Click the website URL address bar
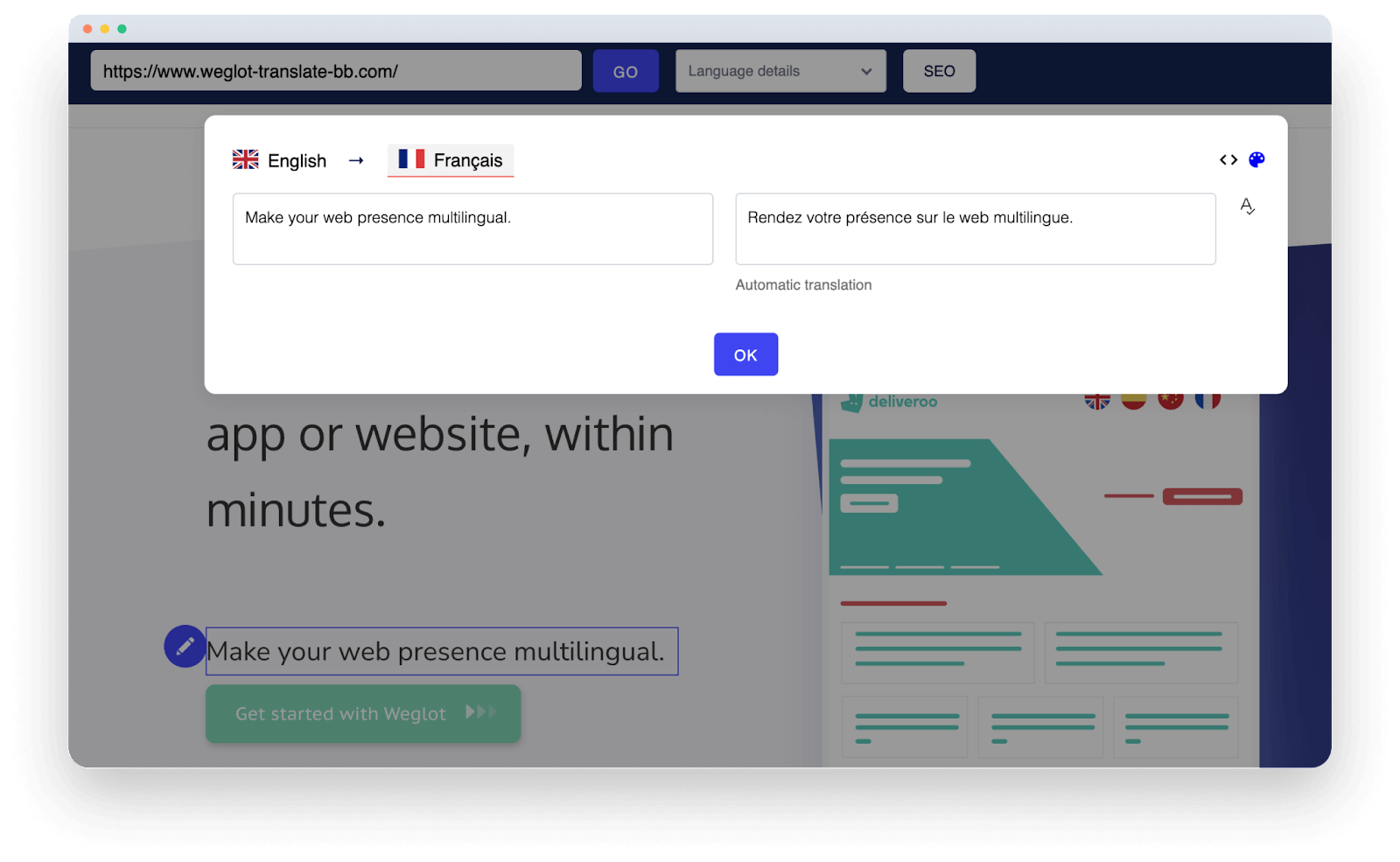Image resolution: width=1400 pixels, height=862 pixels. (x=336, y=71)
